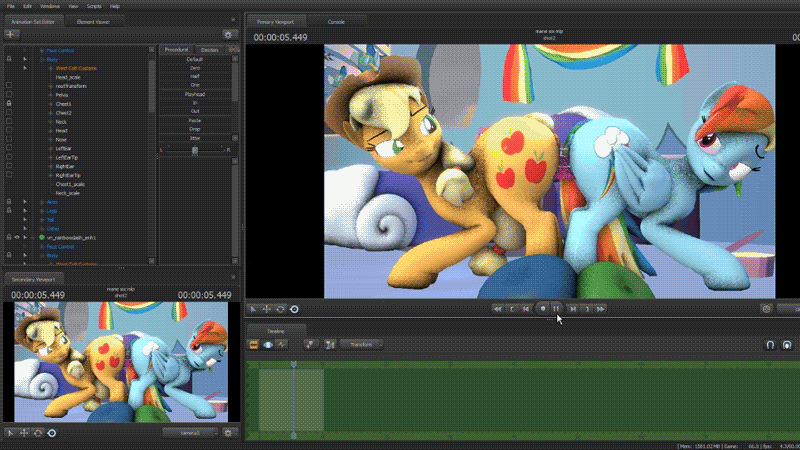Select the Graph Editor mode icon
Image resolution: width=800 pixels, height=450 pixels.
point(283,344)
